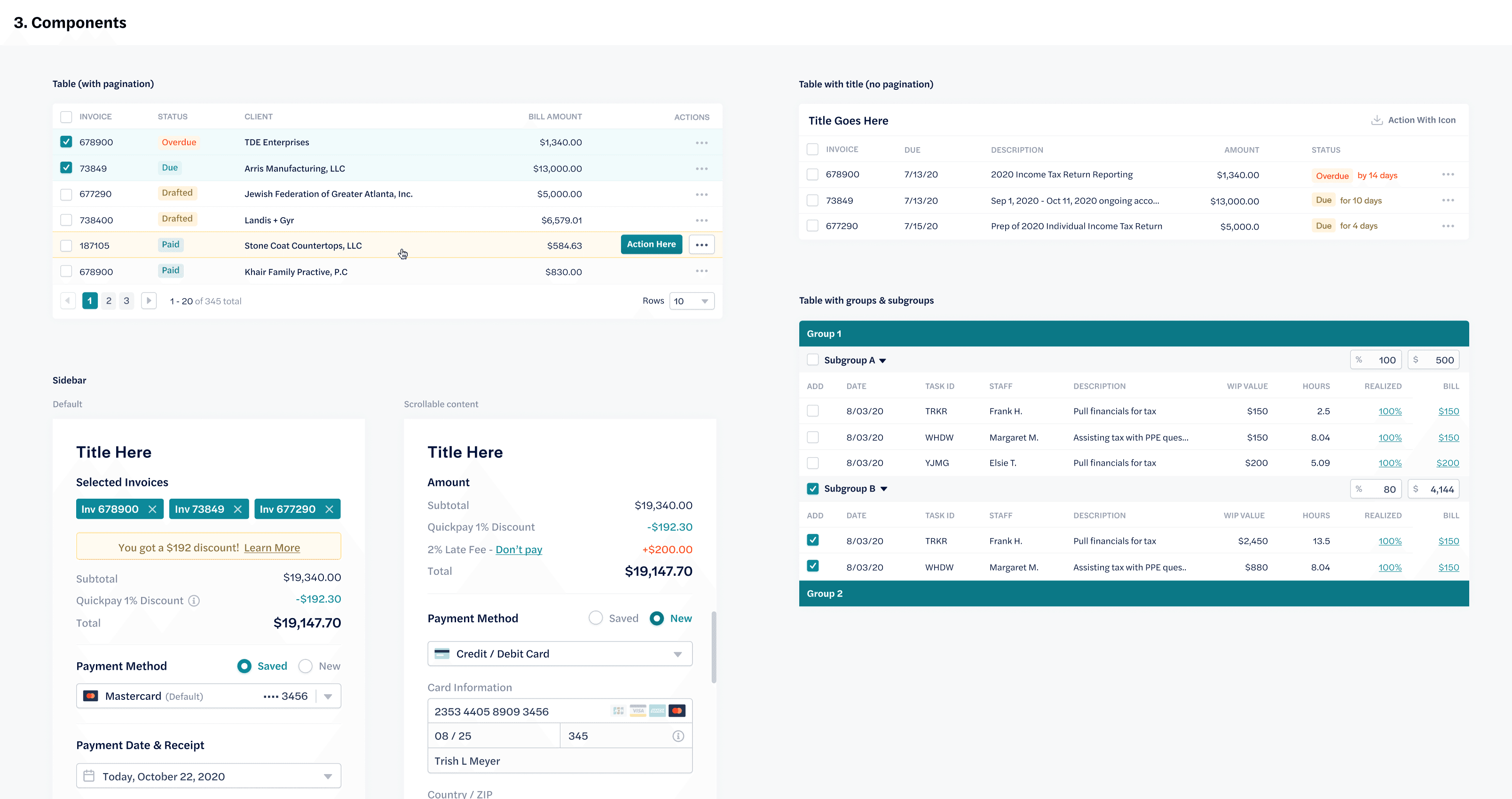Remove Inv 677290 chip with its X

point(329,509)
